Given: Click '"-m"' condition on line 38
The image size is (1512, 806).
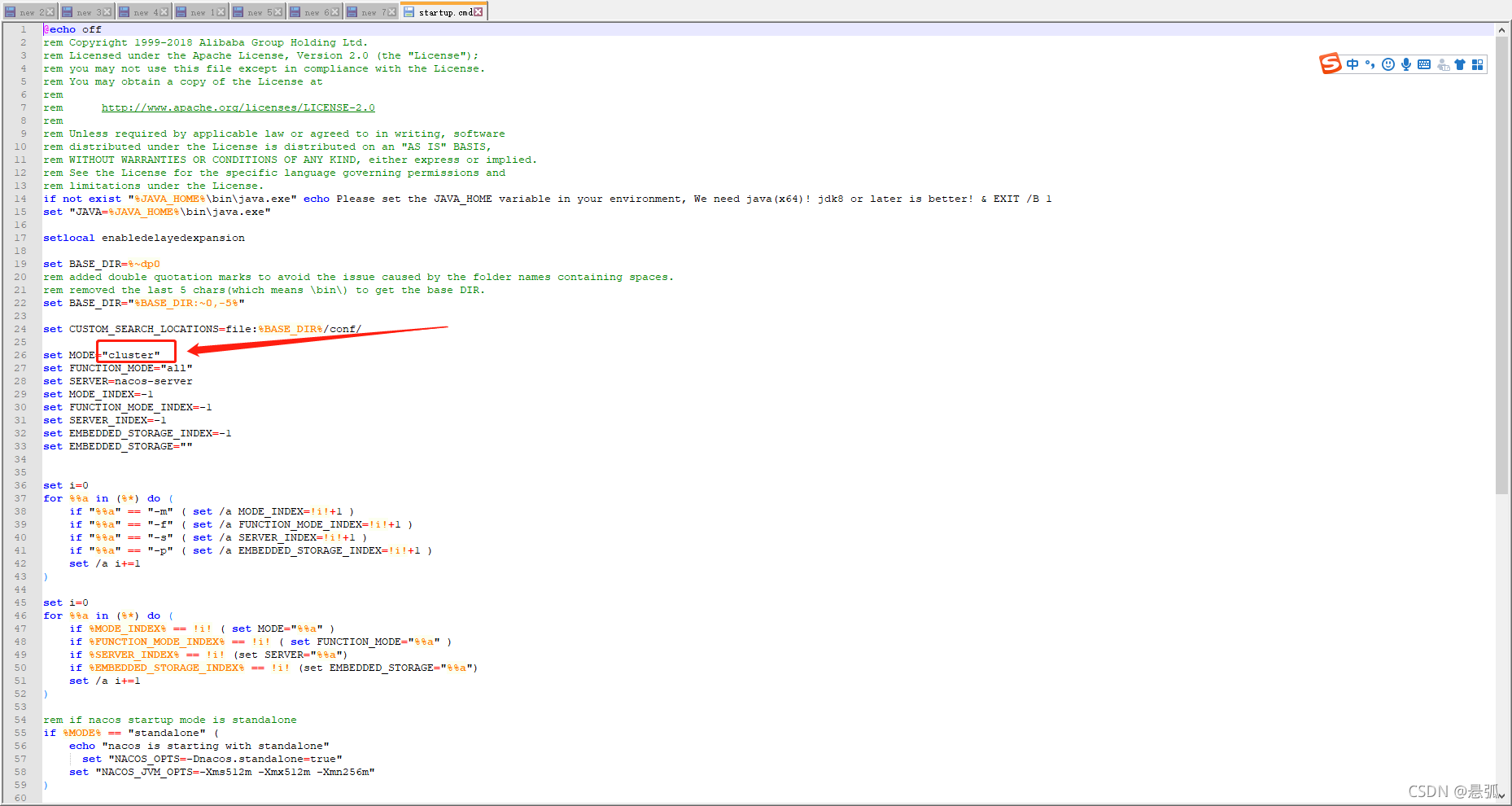Looking at the screenshot, I should 160,511.
